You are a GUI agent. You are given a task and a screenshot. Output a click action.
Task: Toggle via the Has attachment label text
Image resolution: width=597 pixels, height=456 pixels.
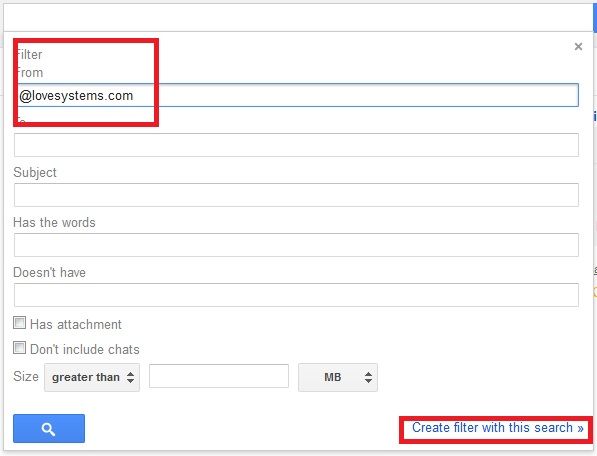click(76, 324)
